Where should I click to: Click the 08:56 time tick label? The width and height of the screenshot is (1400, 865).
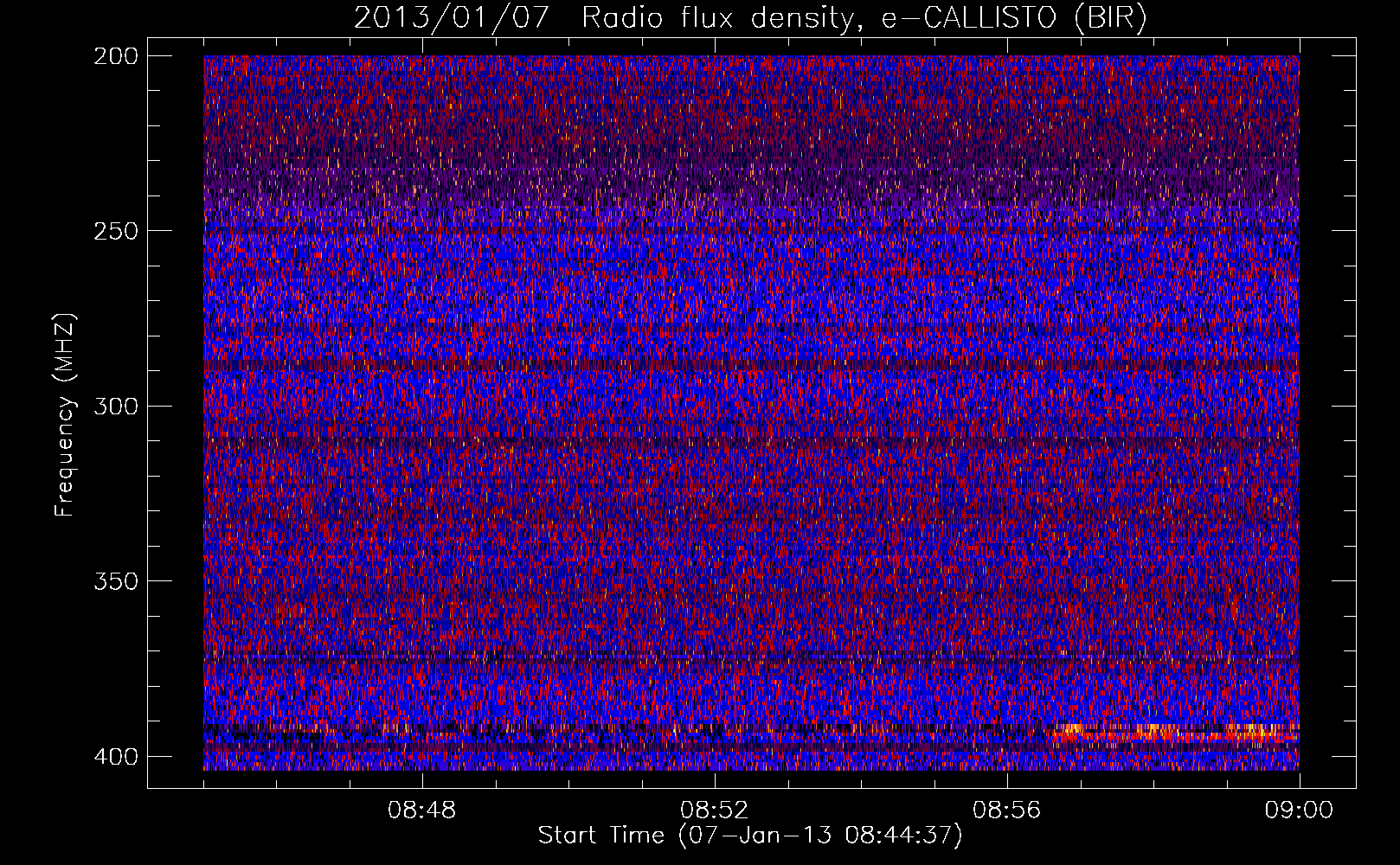click(x=1006, y=811)
